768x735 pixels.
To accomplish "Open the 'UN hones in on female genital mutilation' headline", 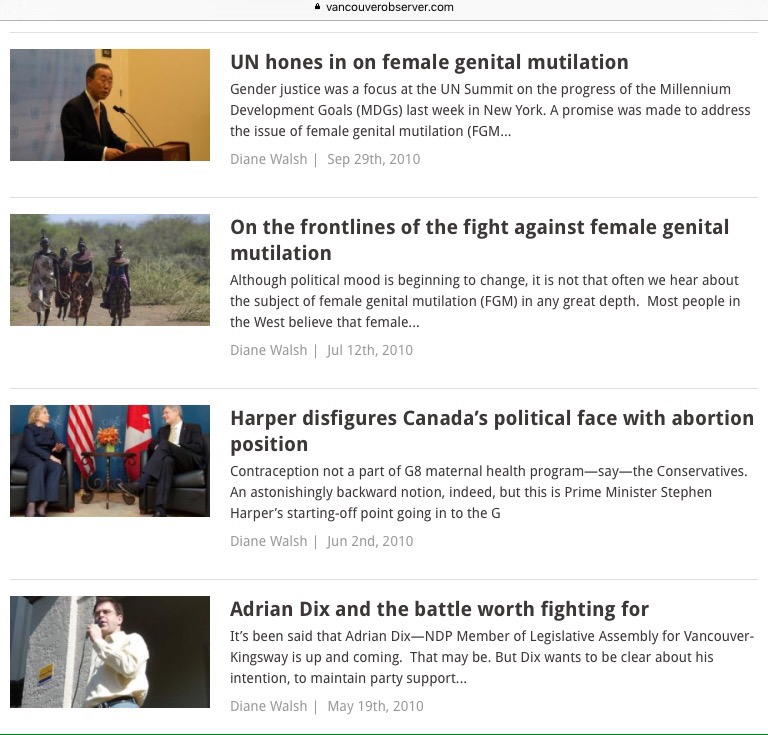I will [x=429, y=62].
